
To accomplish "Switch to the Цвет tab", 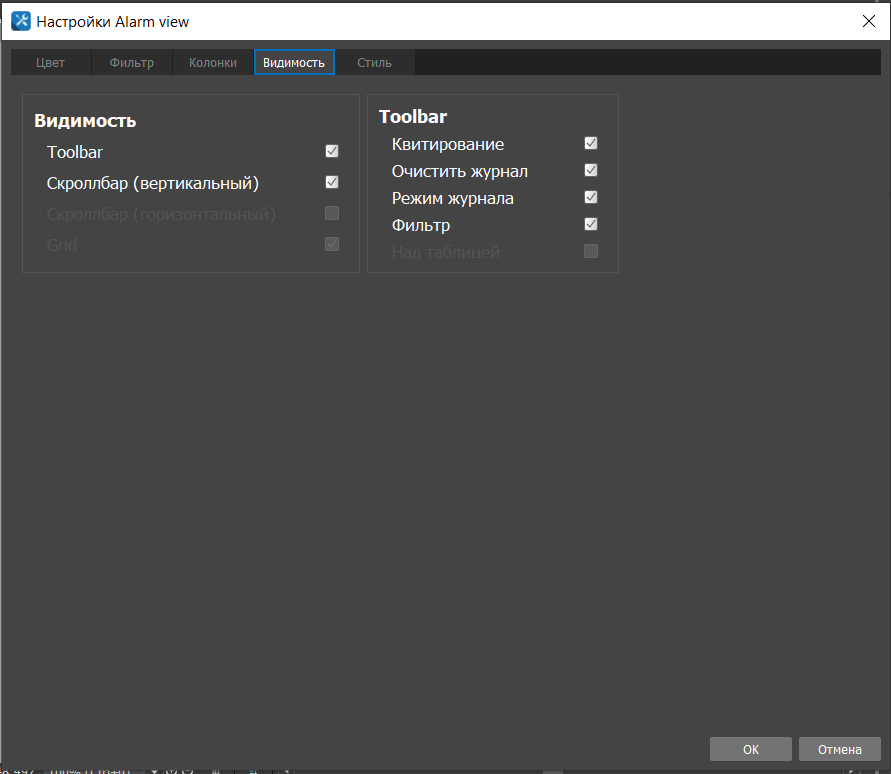I will pyautogui.click(x=51, y=63).
